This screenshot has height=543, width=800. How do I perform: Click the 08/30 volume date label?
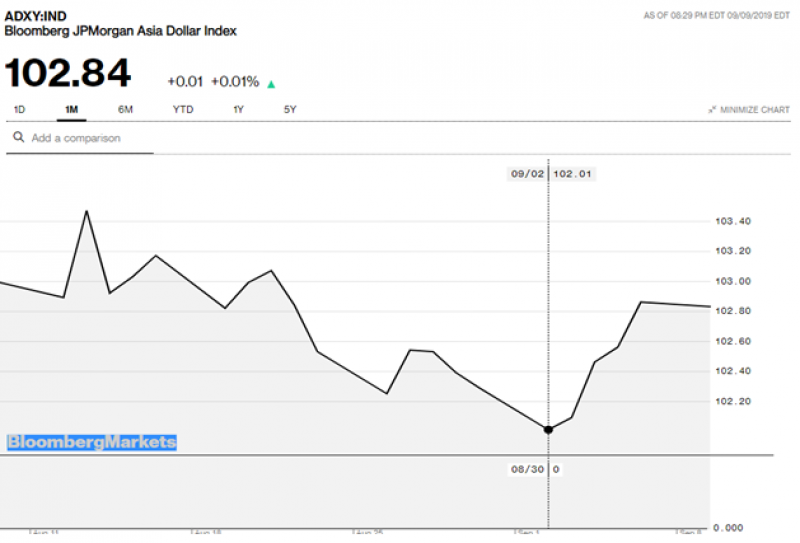528,469
